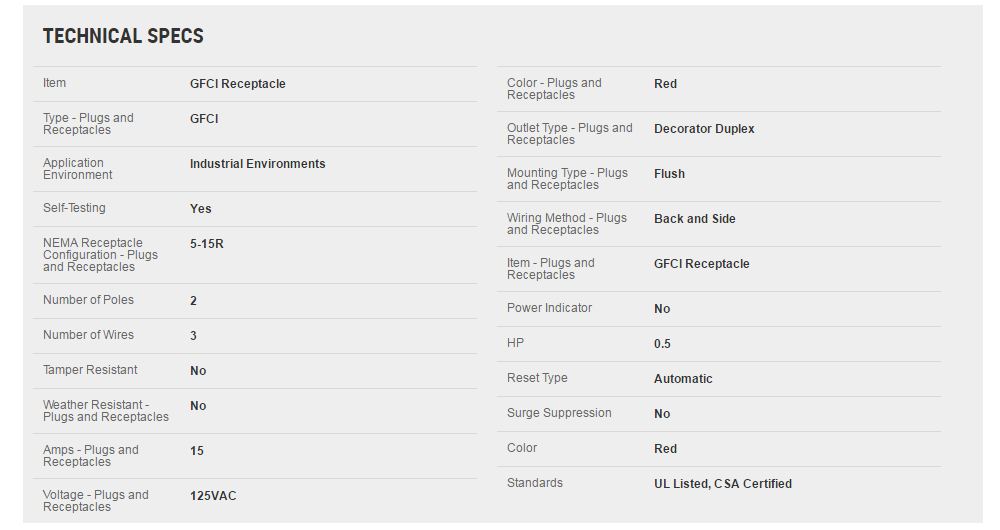Click the Self-Testing label

[x=74, y=208]
